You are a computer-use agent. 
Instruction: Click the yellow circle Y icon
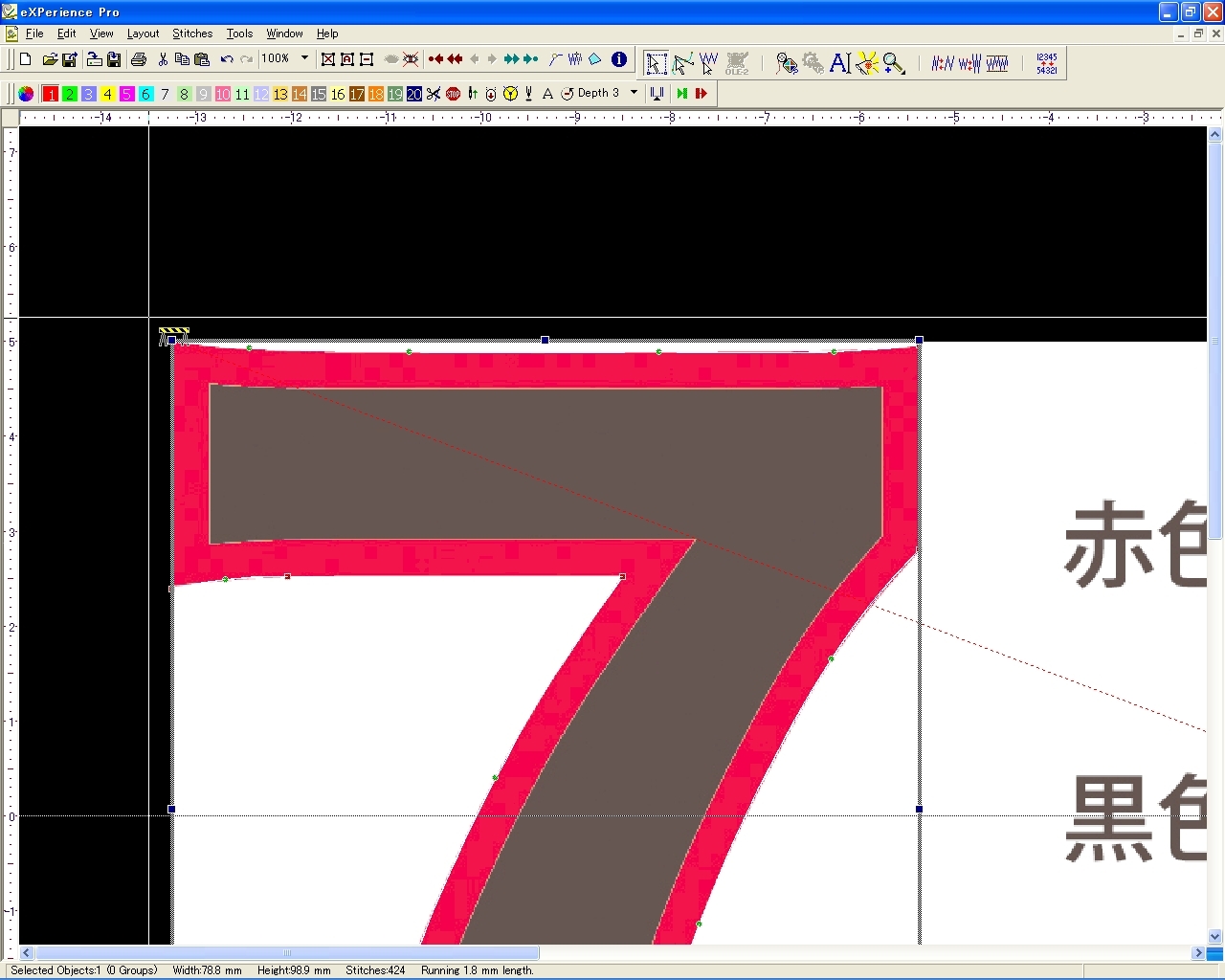click(510, 94)
